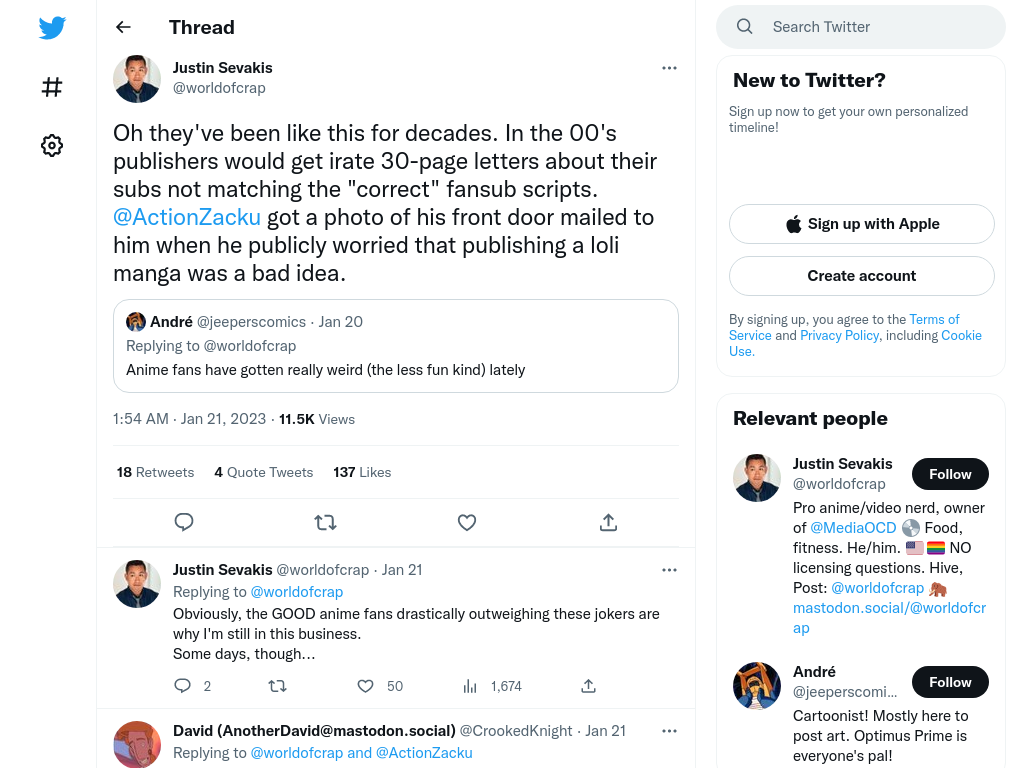View the 18 Retweets list
Viewport: 1024px width, 768px height.
(155, 472)
